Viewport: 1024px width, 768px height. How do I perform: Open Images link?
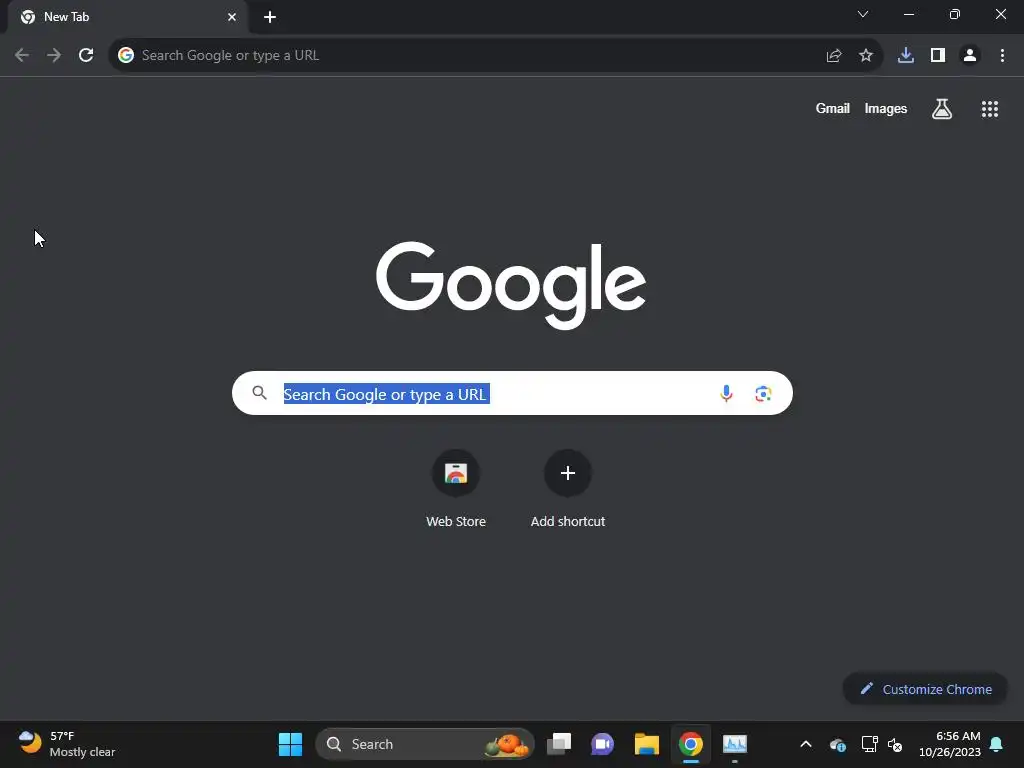(x=886, y=108)
